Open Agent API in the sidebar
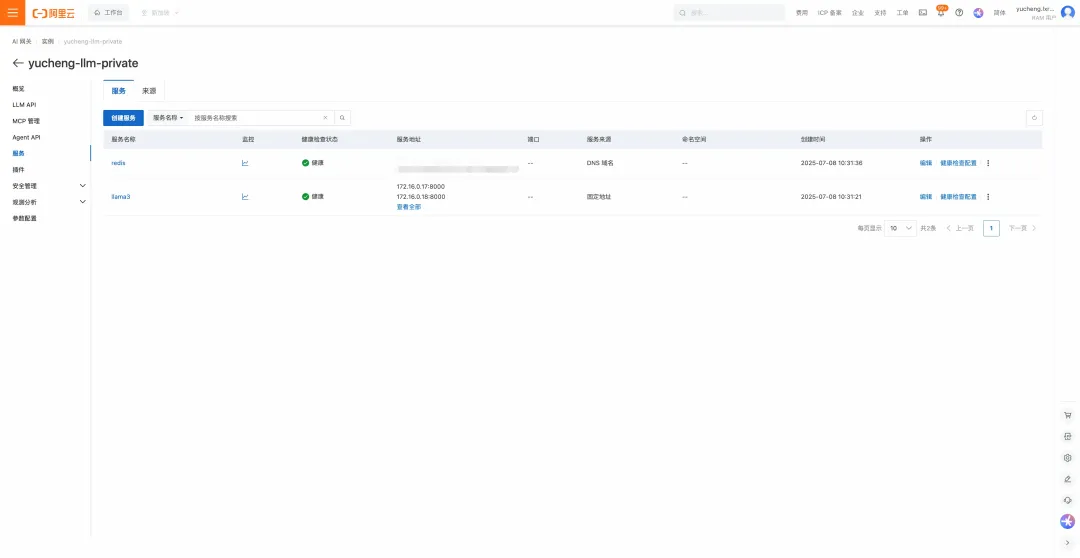This screenshot has height=558, width=1080. click(x=26, y=137)
